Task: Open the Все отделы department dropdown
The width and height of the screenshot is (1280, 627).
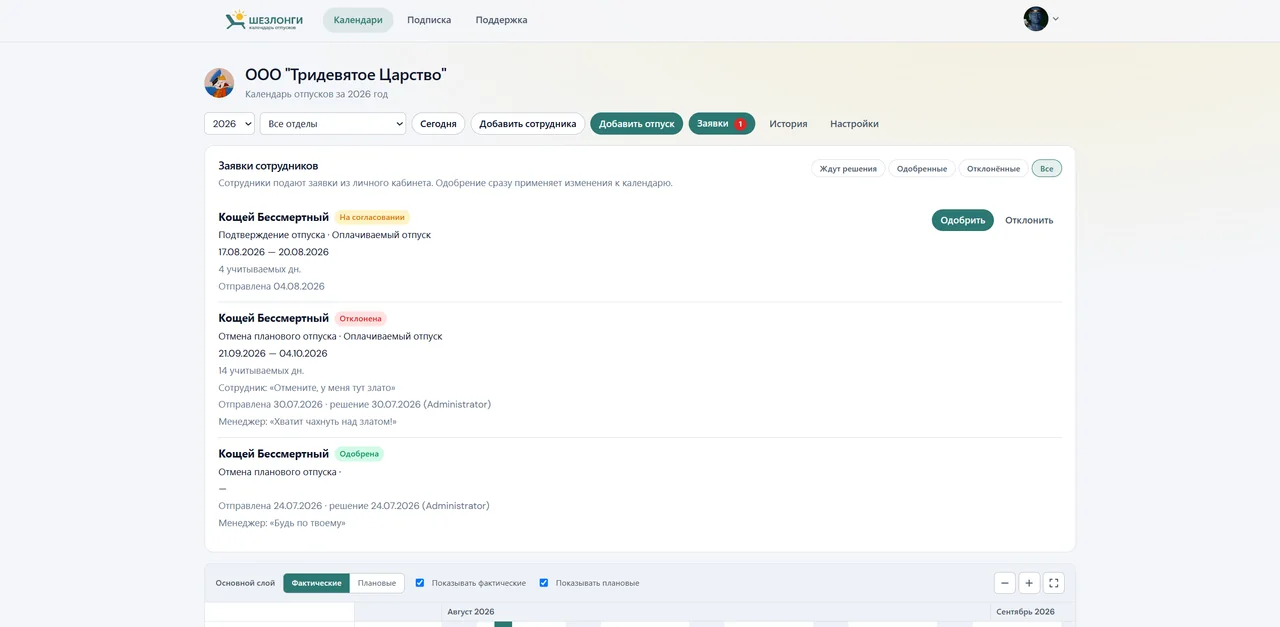Action: pos(333,124)
